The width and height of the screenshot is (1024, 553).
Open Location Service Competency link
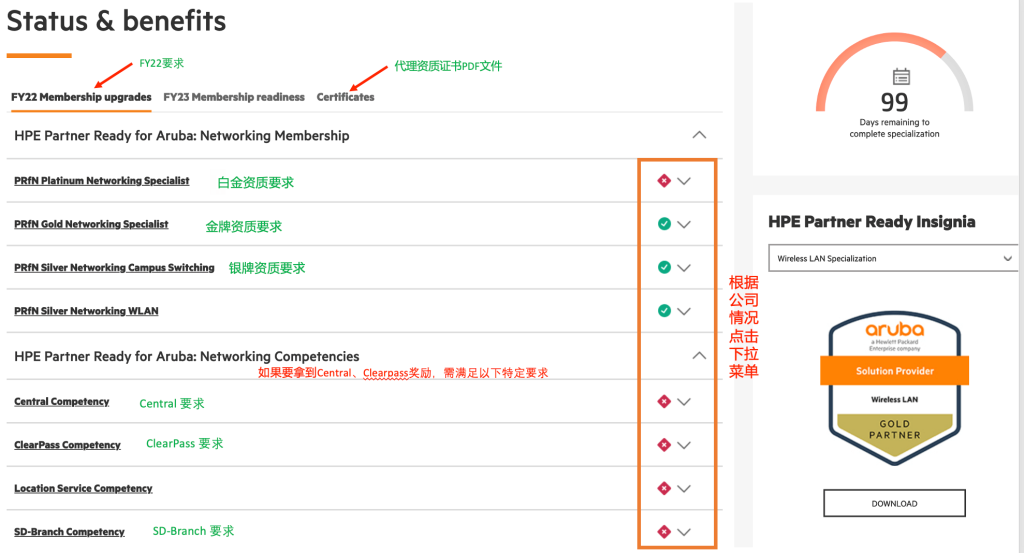[84, 488]
